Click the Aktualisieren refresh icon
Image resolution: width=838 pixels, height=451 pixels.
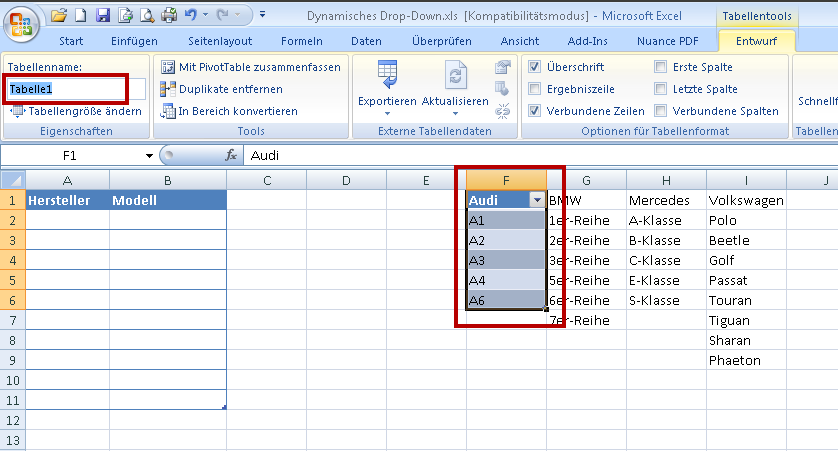[x=455, y=74]
